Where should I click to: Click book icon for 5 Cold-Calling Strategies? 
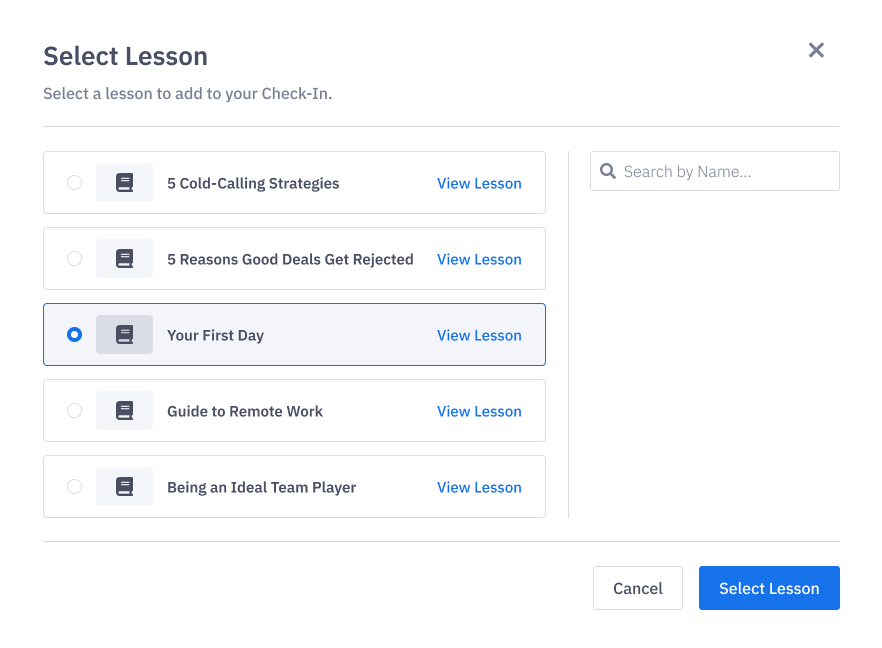click(x=124, y=183)
